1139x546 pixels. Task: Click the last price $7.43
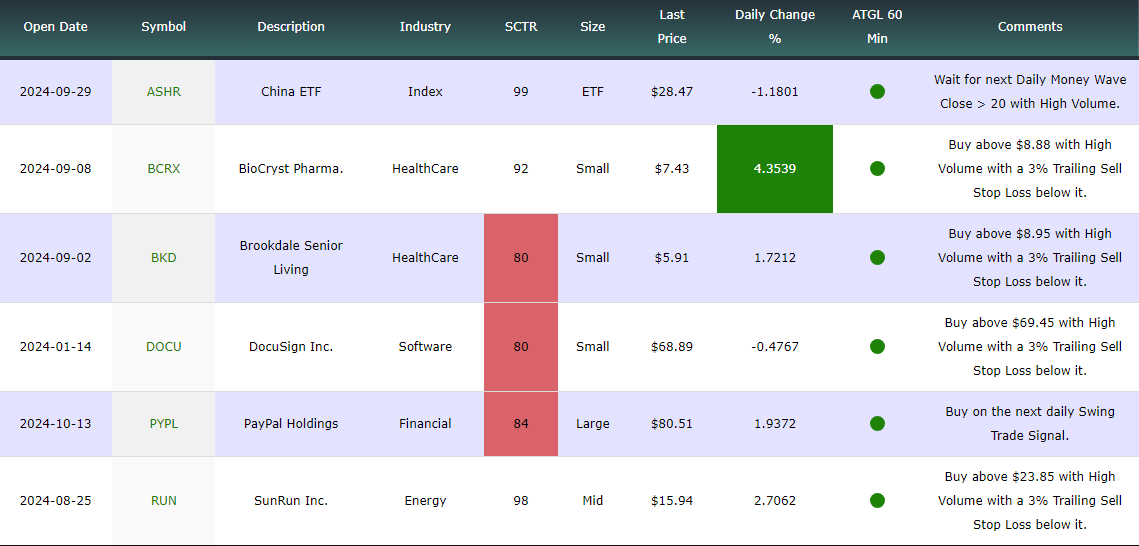point(672,168)
